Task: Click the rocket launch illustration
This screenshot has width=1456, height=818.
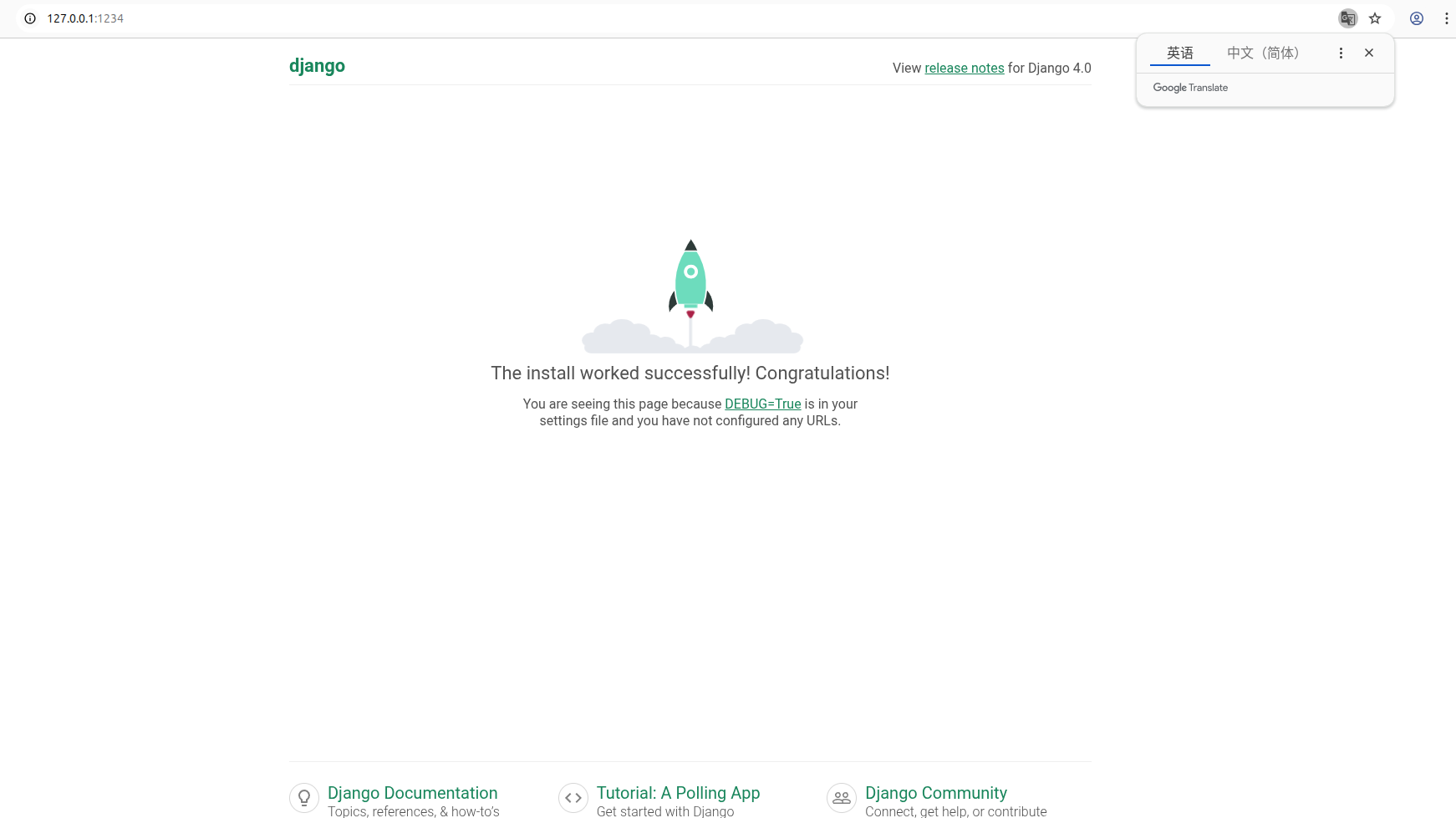Action: (x=692, y=297)
